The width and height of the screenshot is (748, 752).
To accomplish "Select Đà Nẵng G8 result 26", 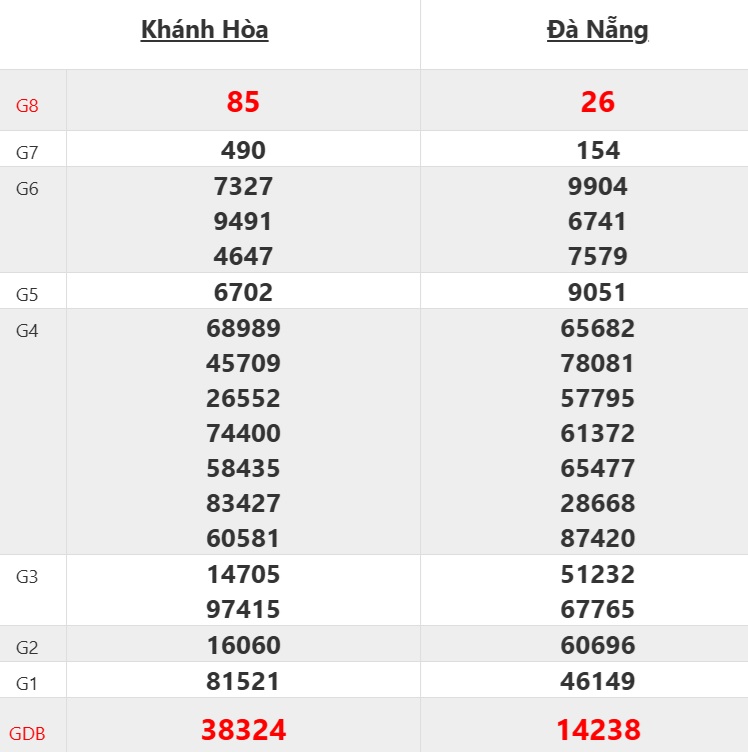I will pos(597,102).
